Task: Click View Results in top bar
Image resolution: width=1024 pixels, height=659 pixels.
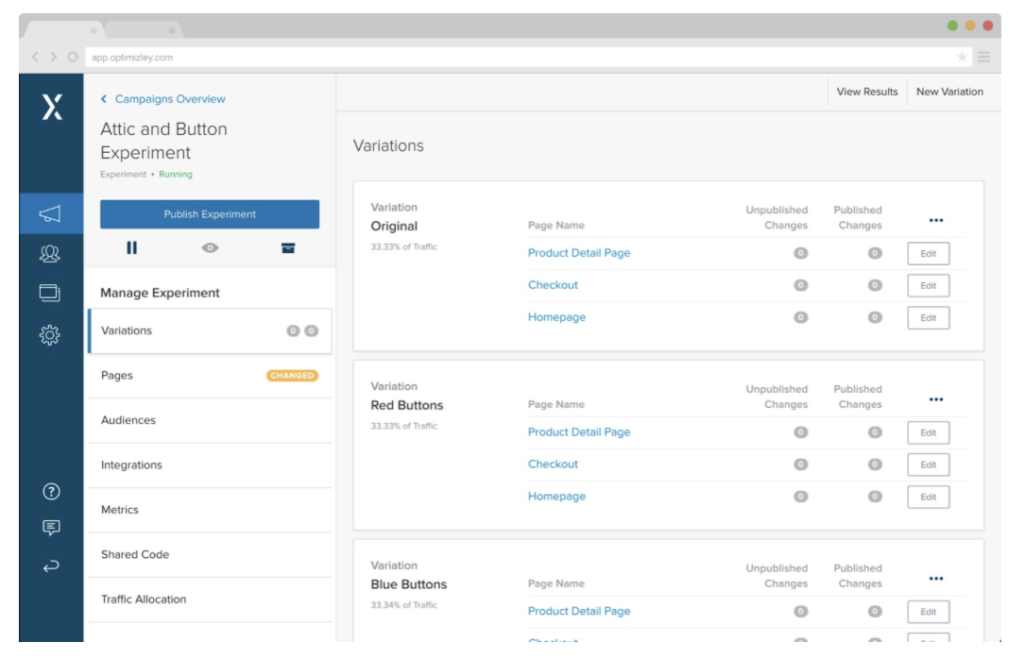Action: click(x=867, y=92)
